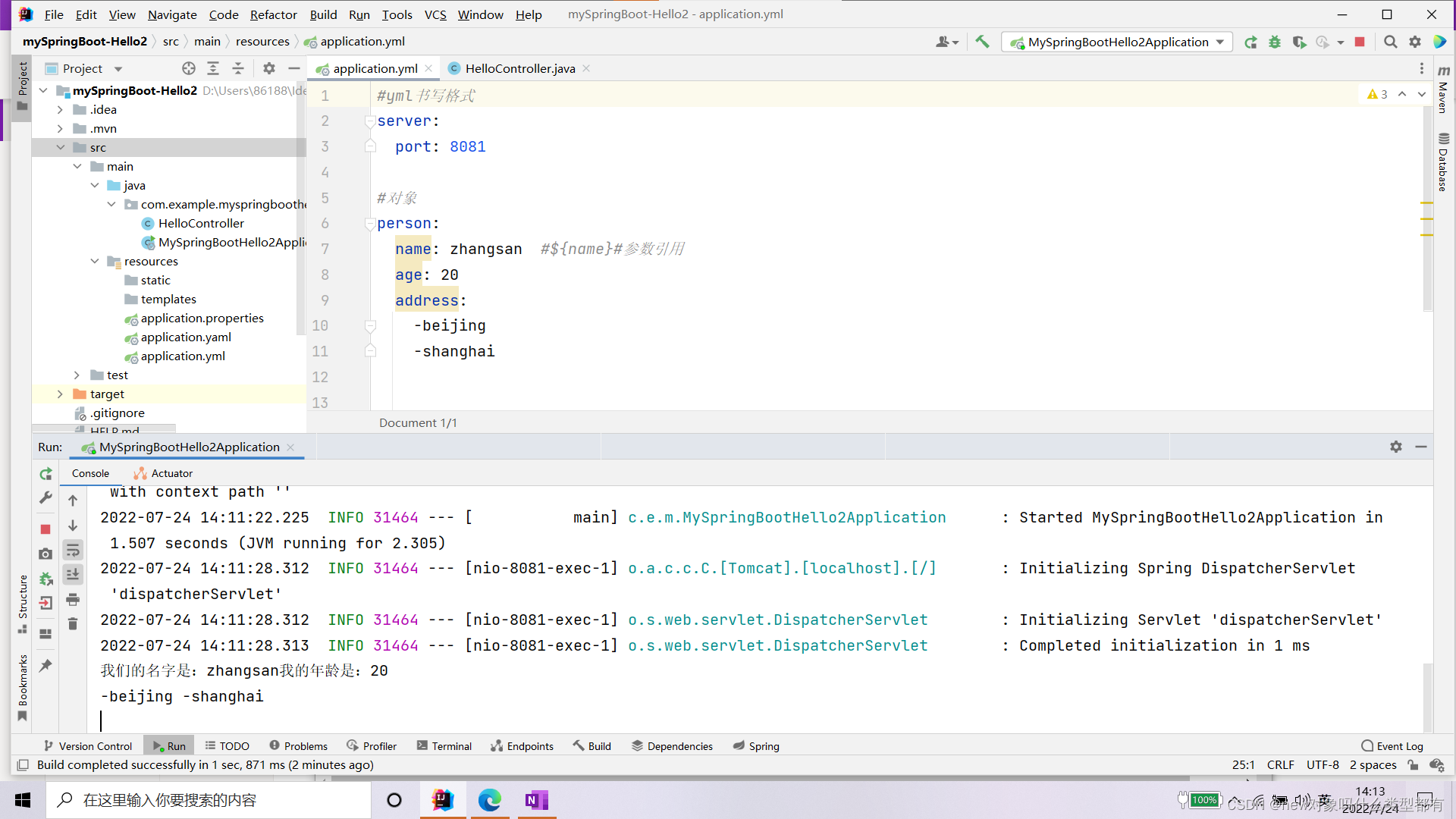The image size is (1456, 819).
Task: Toggle the Bookmarks side tool window
Action: tap(22, 687)
